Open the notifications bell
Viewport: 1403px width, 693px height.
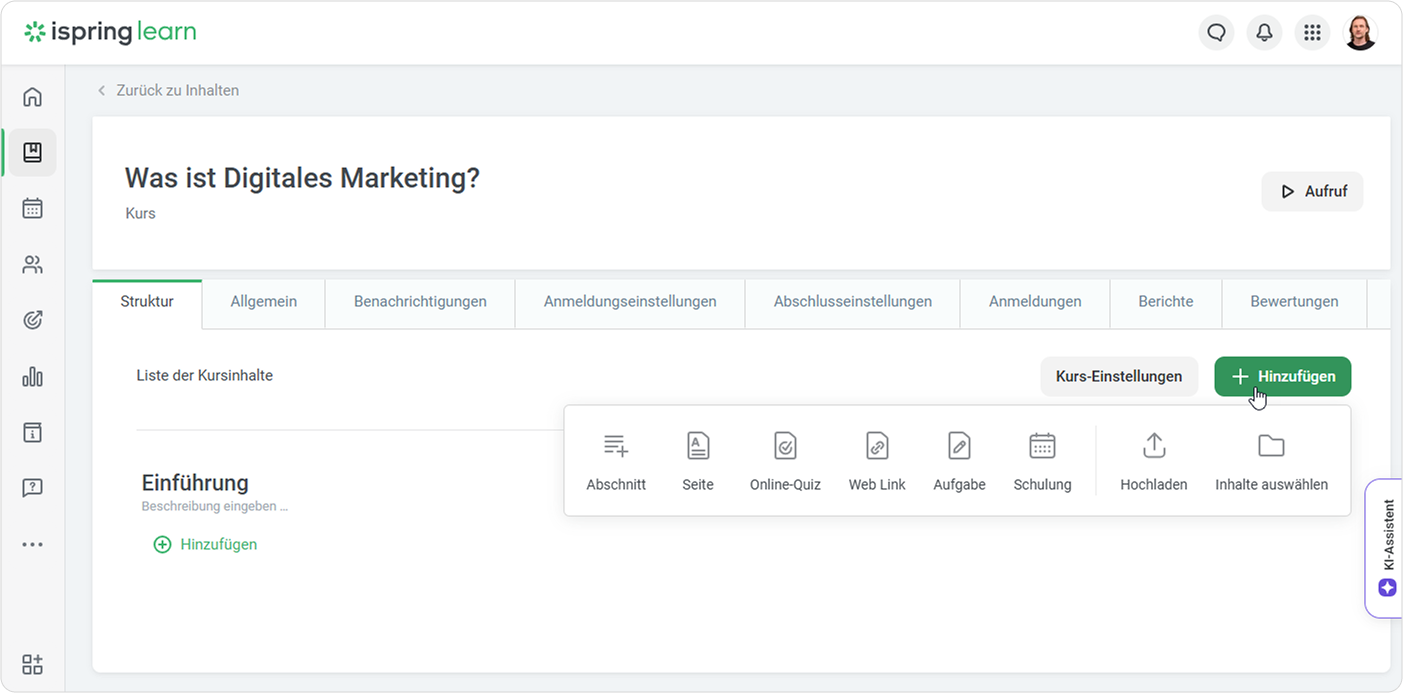1264,33
